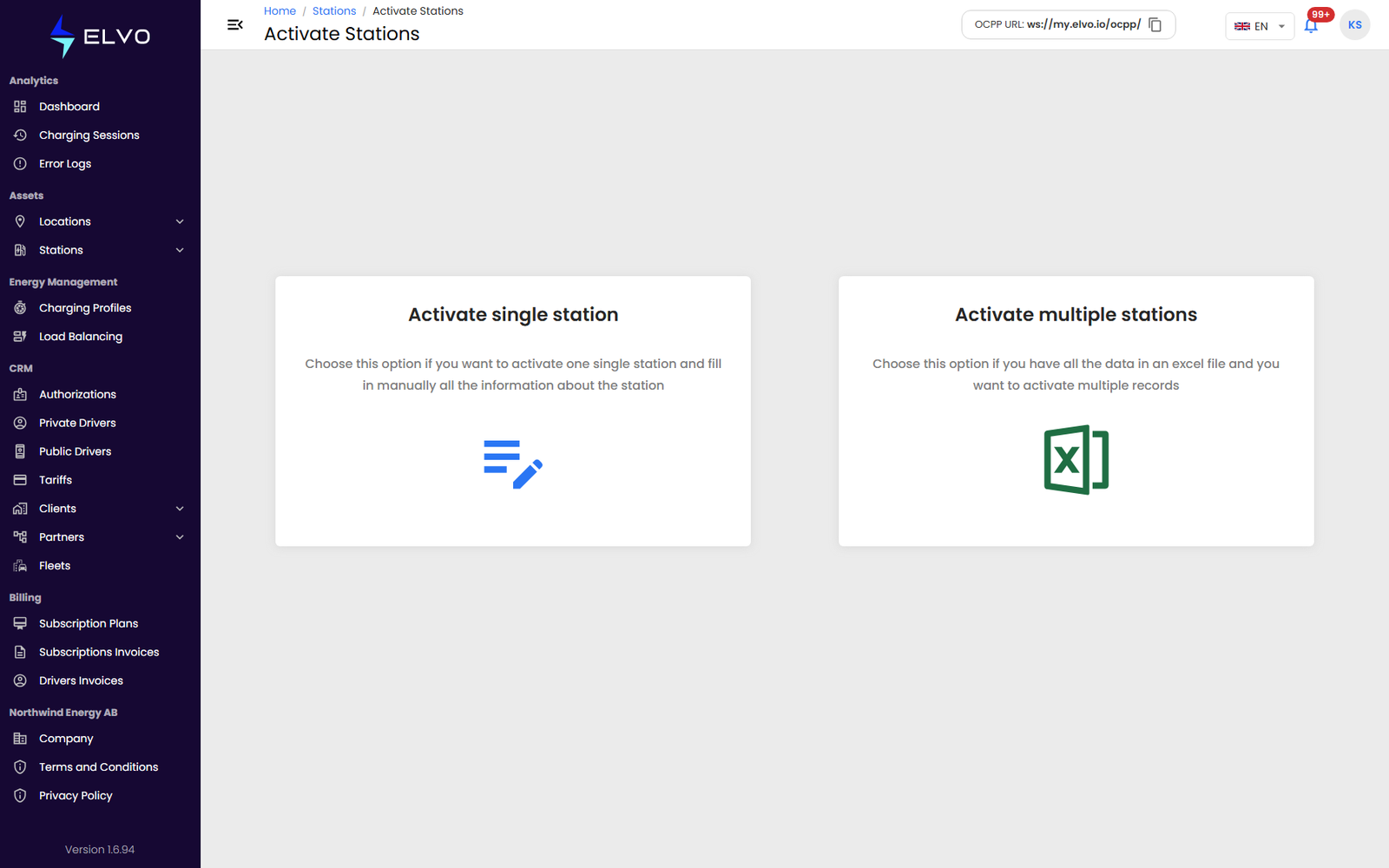The image size is (1389, 868).
Task: Select the Activate multiple stations heading
Action: point(1076,314)
